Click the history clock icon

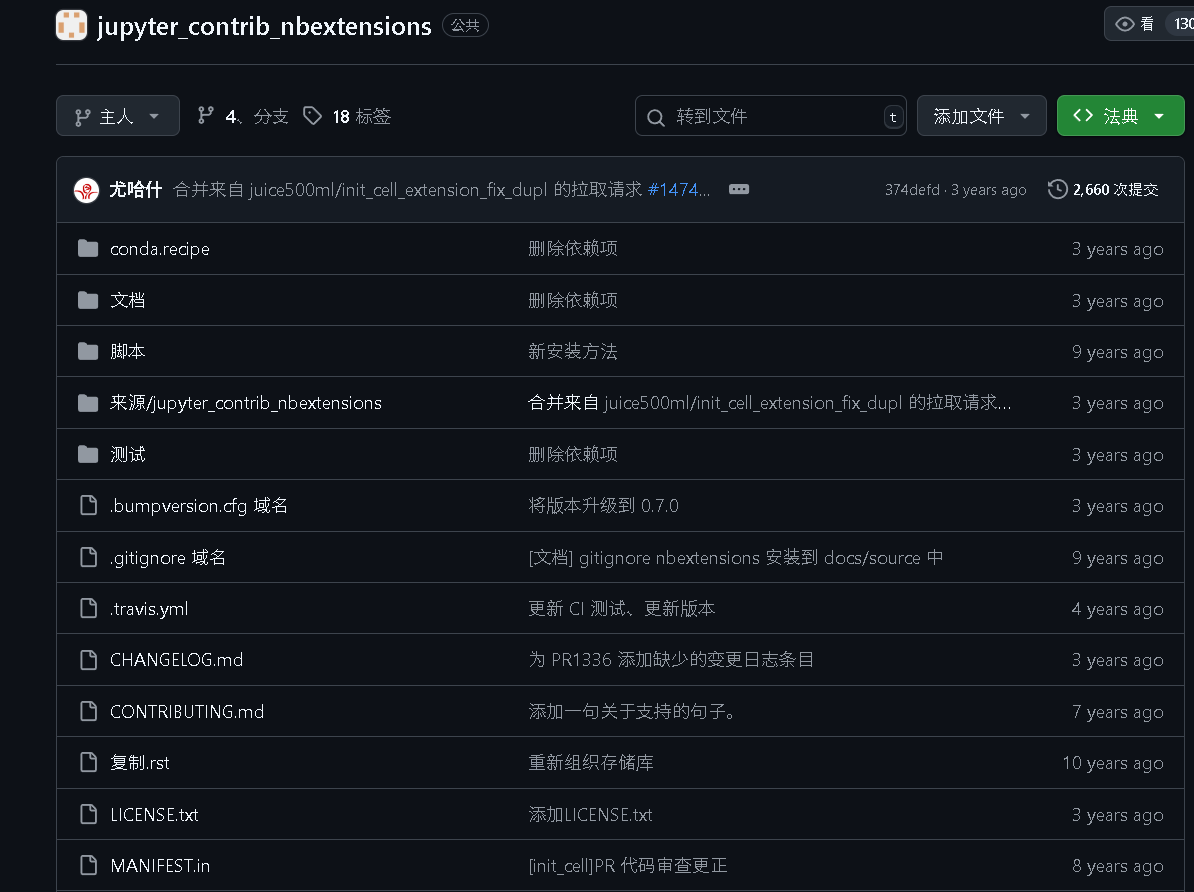pos(1057,189)
